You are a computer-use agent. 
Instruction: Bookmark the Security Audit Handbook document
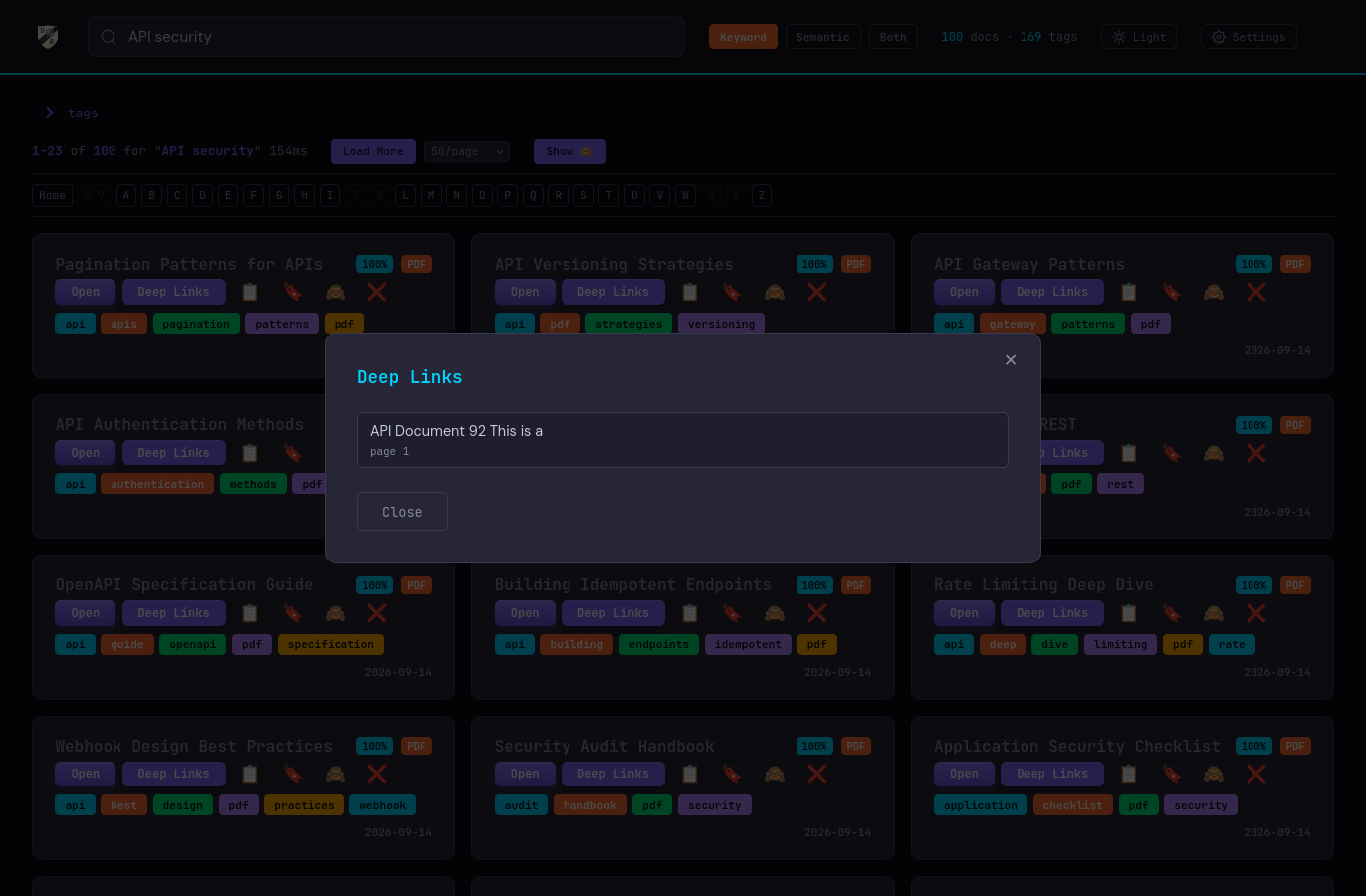click(x=732, y=774)
